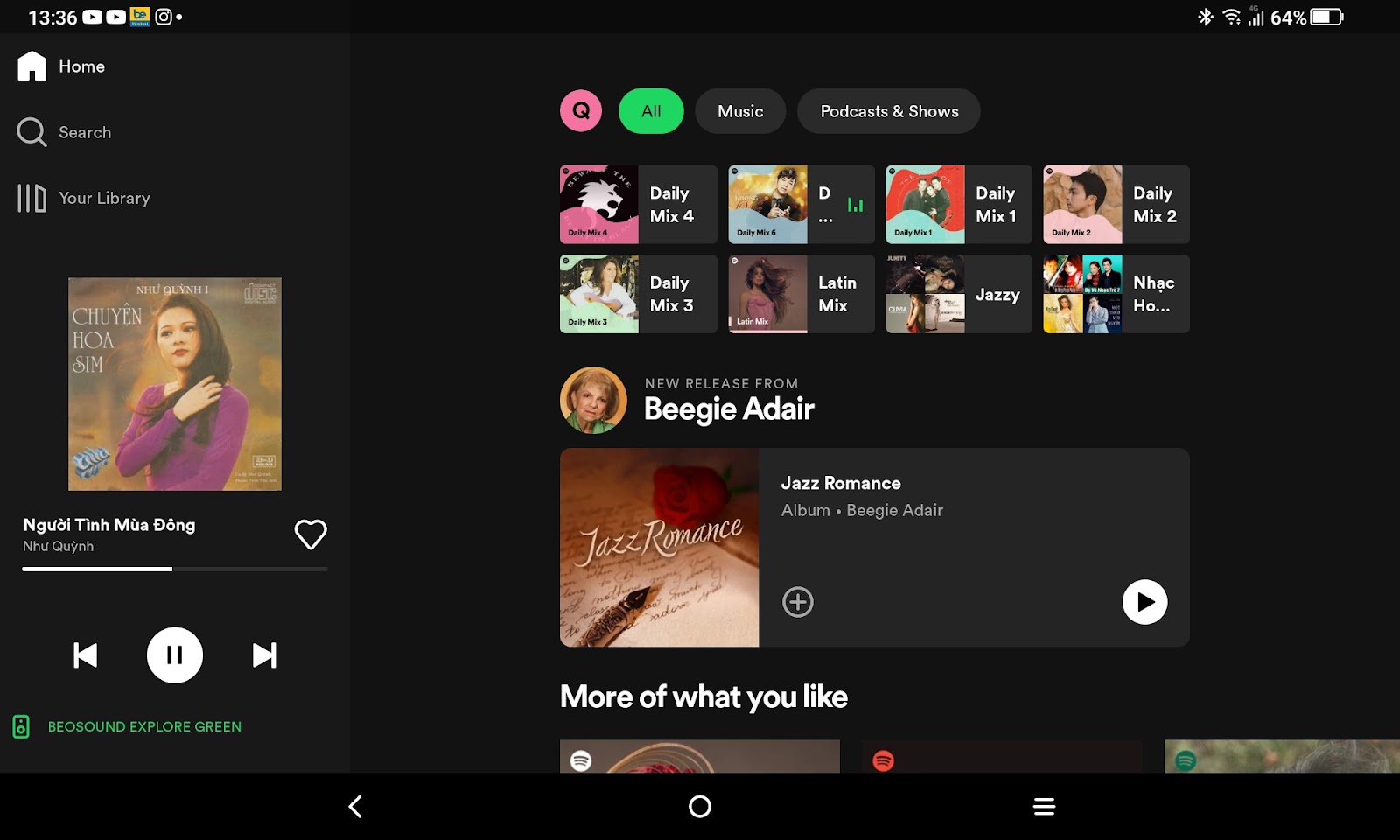Tap the now-playing equalizer icon
1400x840 pixels.
(x=855, y=205)
